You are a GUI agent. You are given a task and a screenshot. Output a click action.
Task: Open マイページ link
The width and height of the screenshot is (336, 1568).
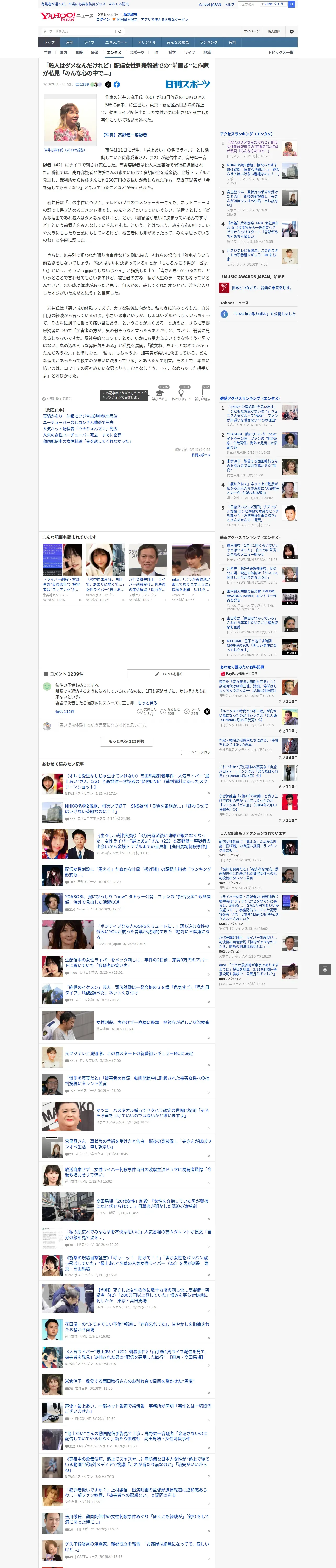(251, 31)
